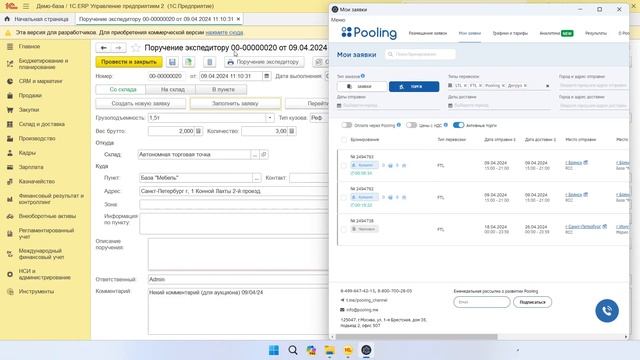Click the ellipsis button in the Пункт field
Screen dimensions: 640x360
[256, 178]
